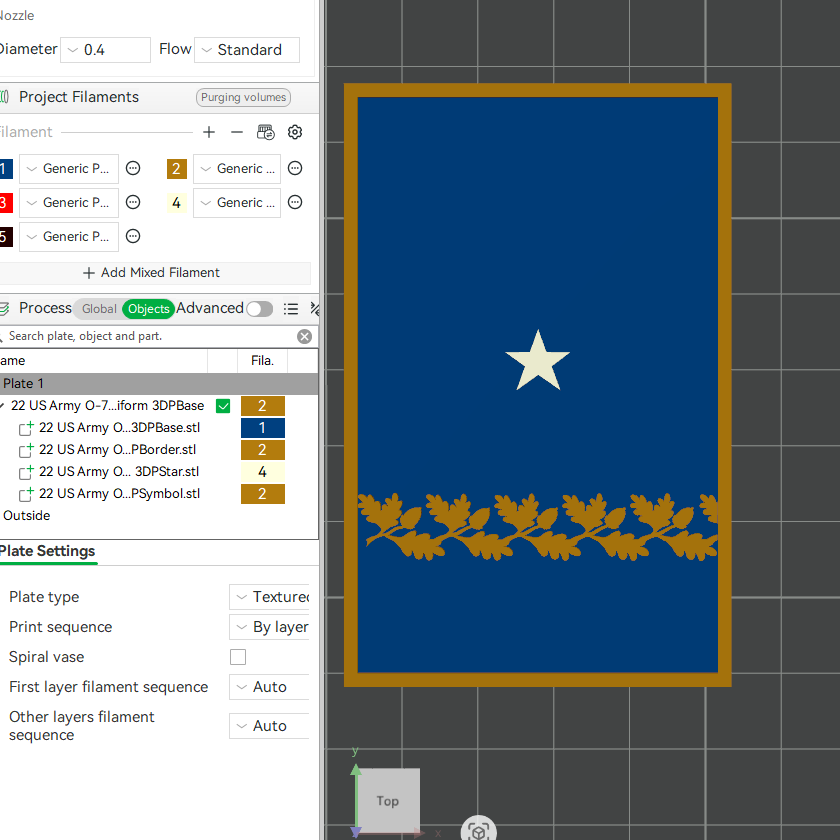Click dark filament 5 color swatch
This screenshot has width=840, height=840.
5,237
